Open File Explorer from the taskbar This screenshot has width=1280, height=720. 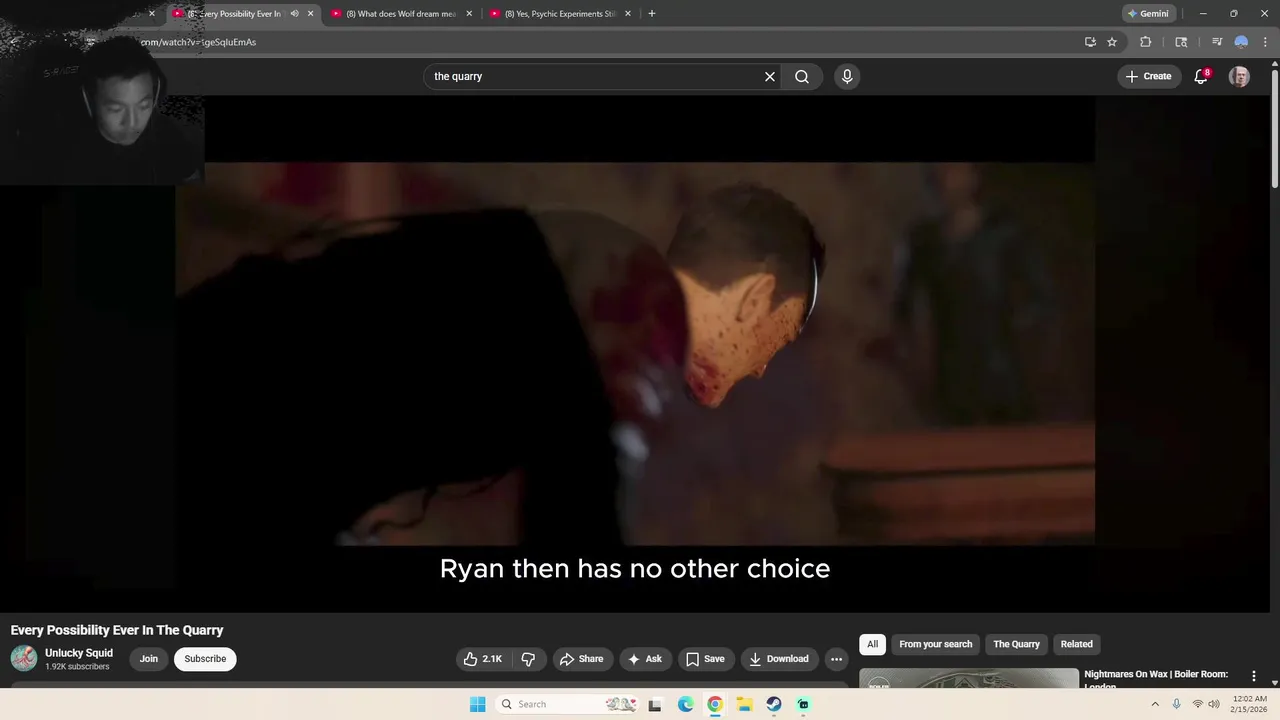pos(744,704)
